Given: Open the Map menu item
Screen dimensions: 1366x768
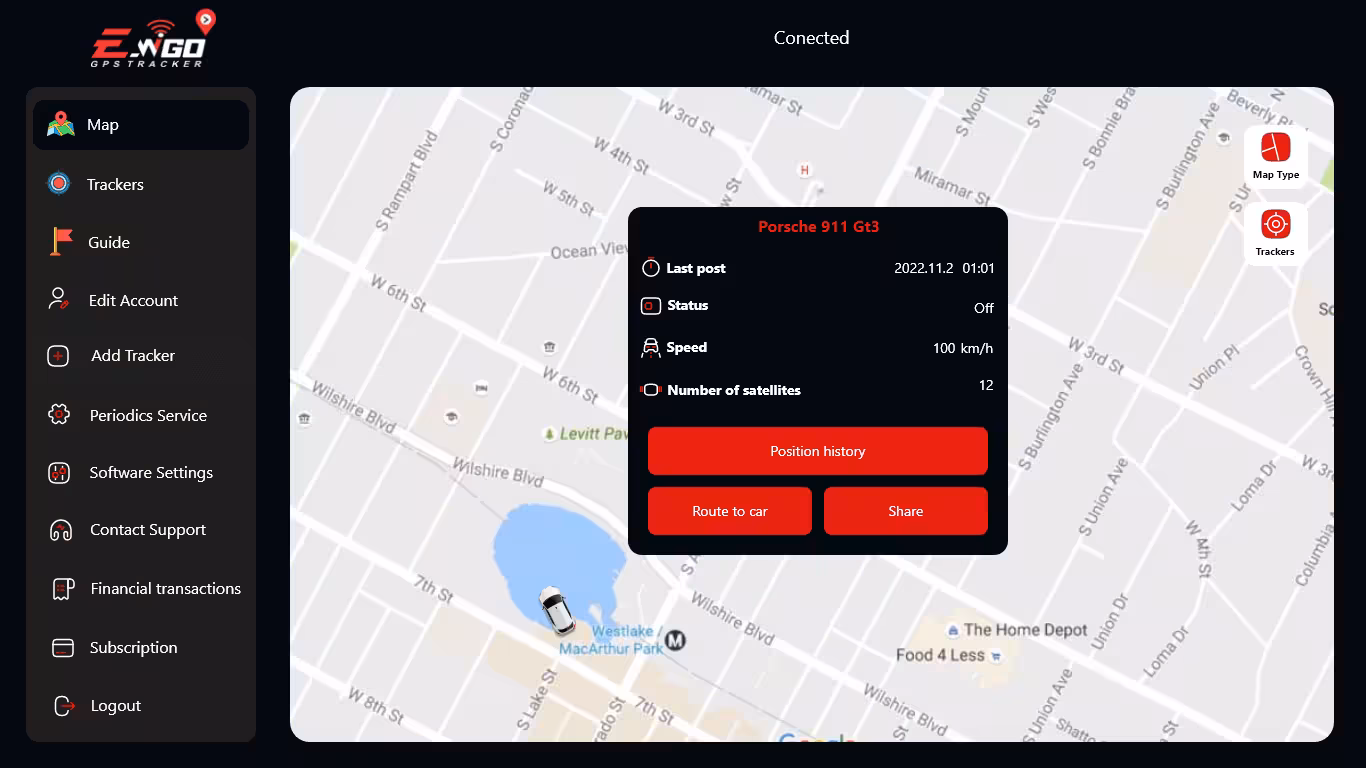Looking at the screenshot, I should [141, 125].
